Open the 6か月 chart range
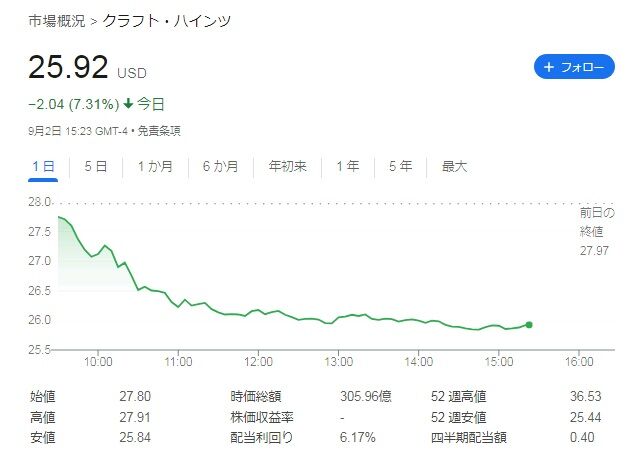This screenshot has width=628, height=452. click(220, 167)
